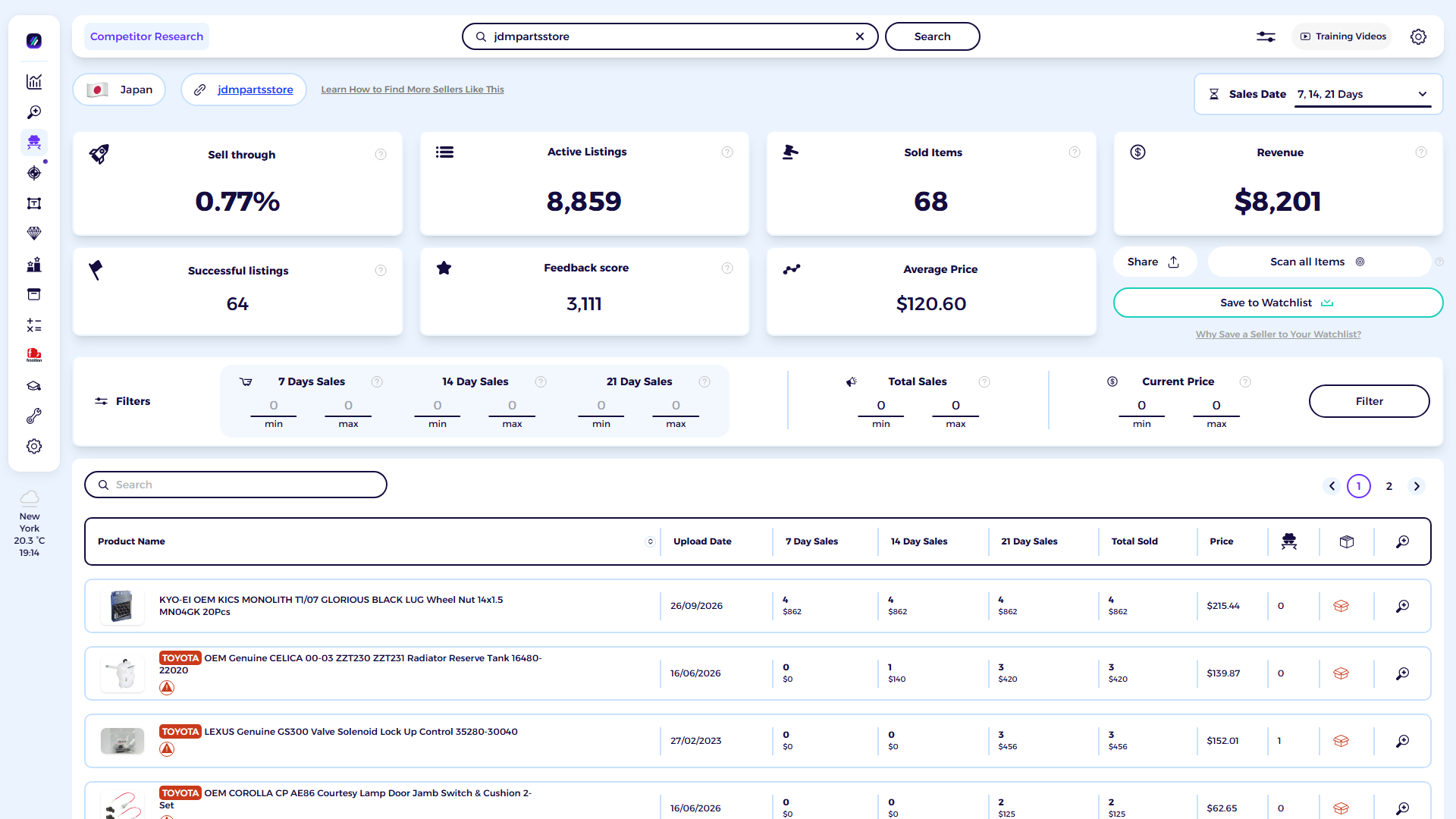Sort by Total Sold column header
Image resolution: width=1456 pixels, height=819 pixels.
coord(1134,541)
